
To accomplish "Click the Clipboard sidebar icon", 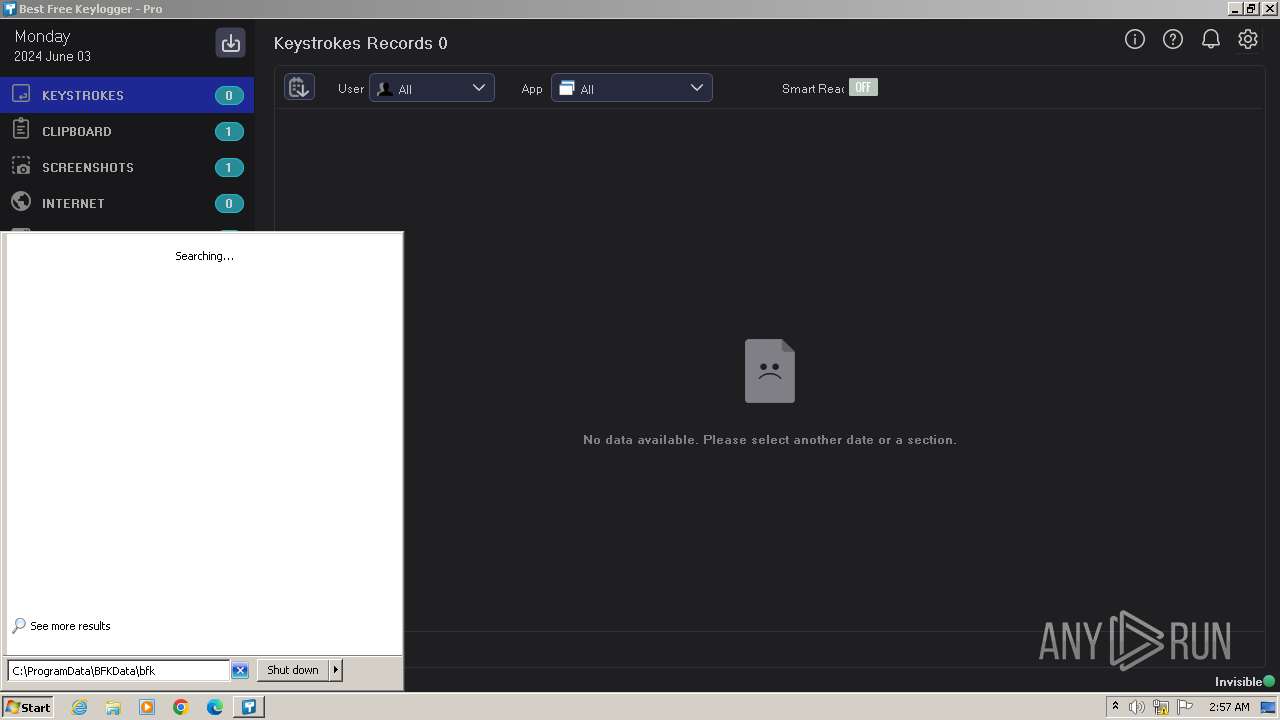I will [x=21, y=130].
